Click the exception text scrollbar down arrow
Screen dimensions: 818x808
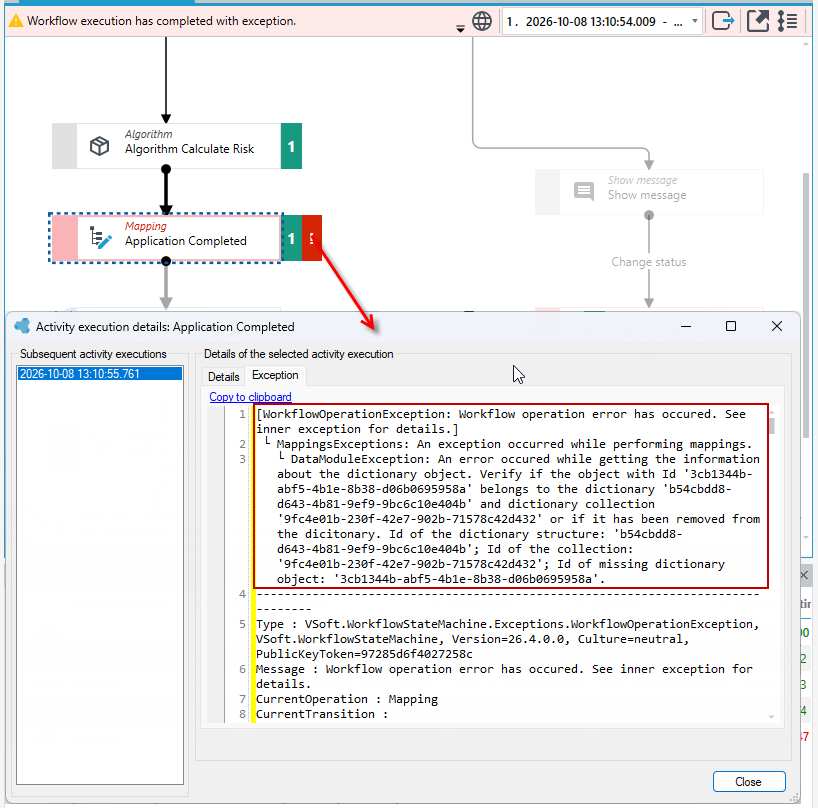[x=772, y=717]
